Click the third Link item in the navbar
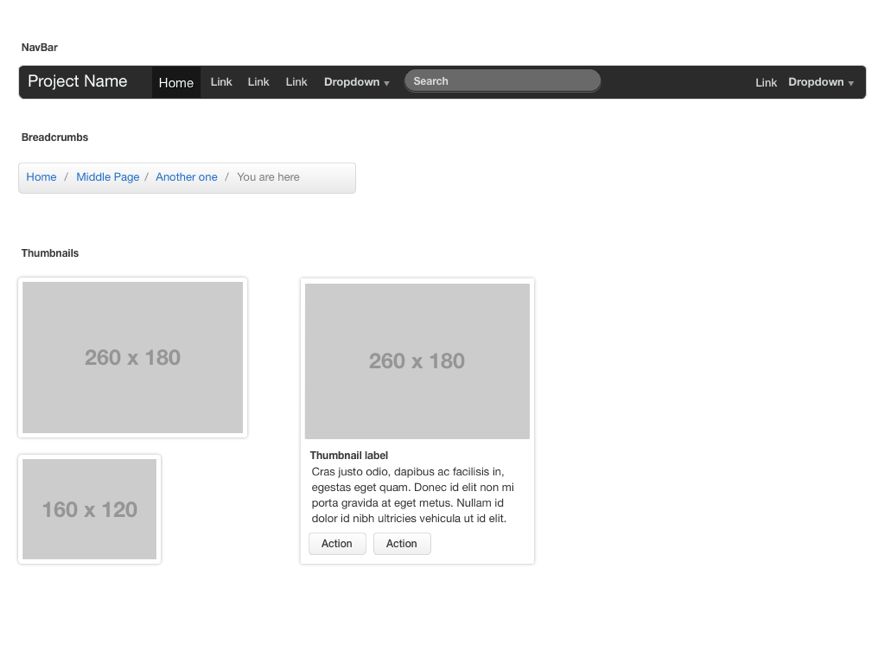Image resolution: width=885 pixels, height=664 pixels. [x=296, y=82]
